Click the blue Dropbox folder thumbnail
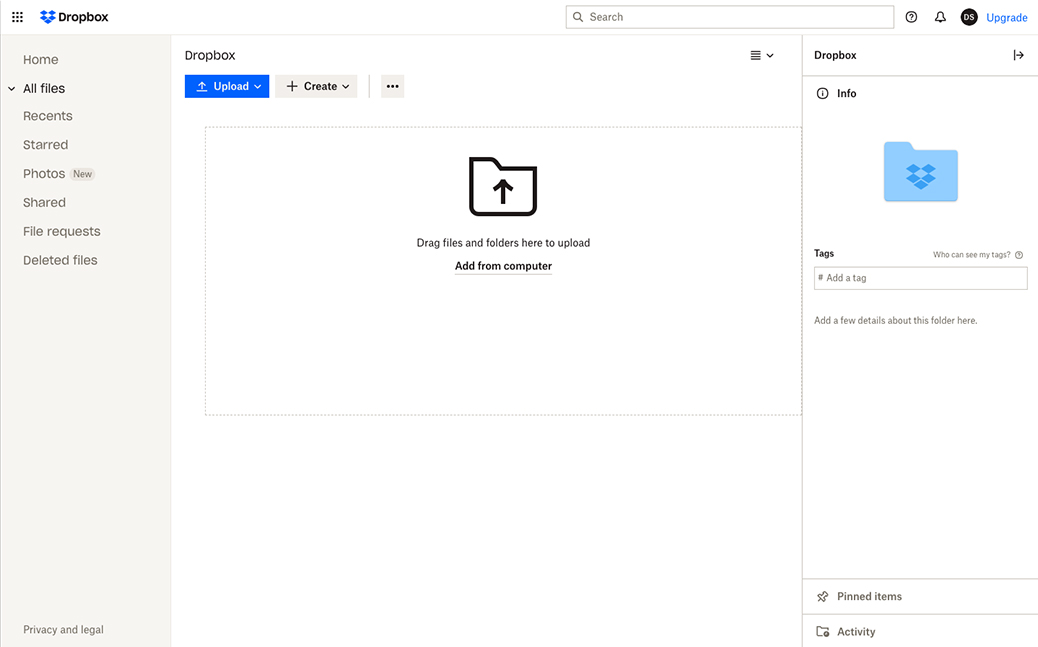Viewport: 1038px width, 647px height. click(920, 172)
